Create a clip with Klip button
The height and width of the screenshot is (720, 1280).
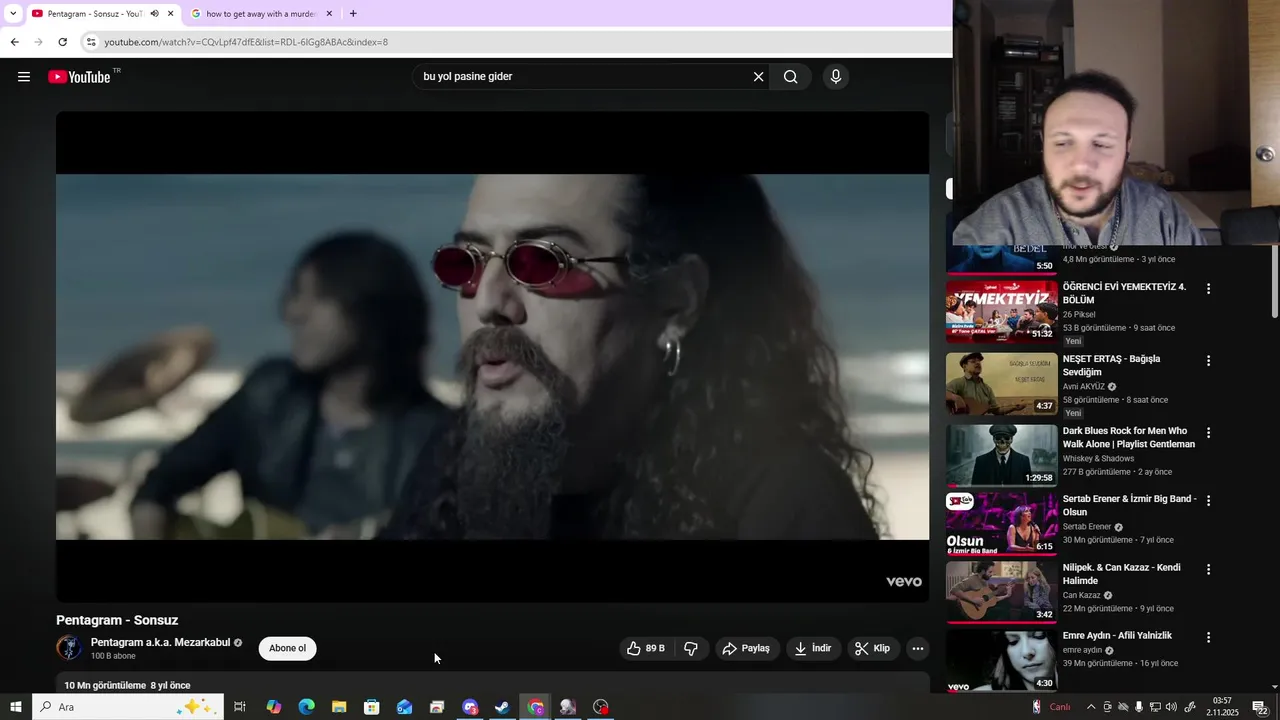pyautogui.click(x=873, y=649)
